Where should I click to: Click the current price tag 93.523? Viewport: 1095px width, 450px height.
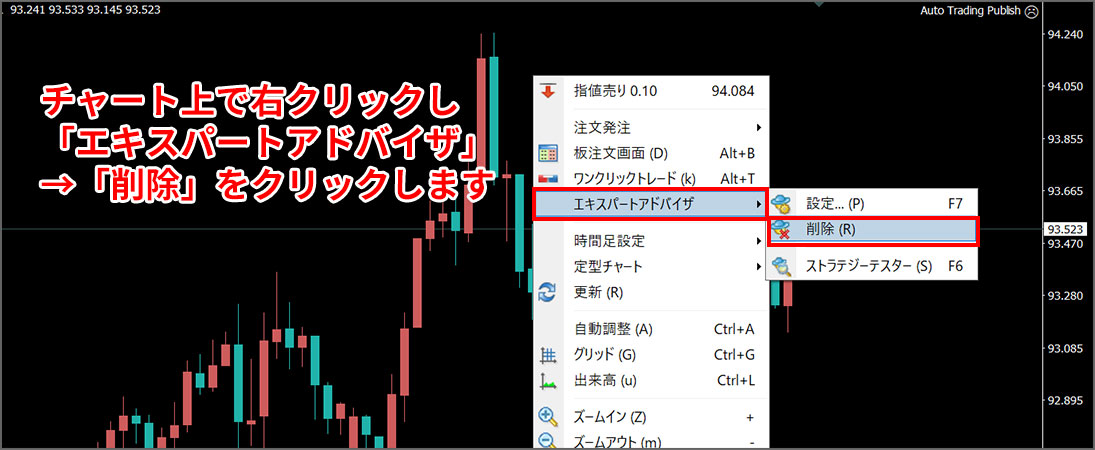pyautogui.click(x=1063, y=229)
